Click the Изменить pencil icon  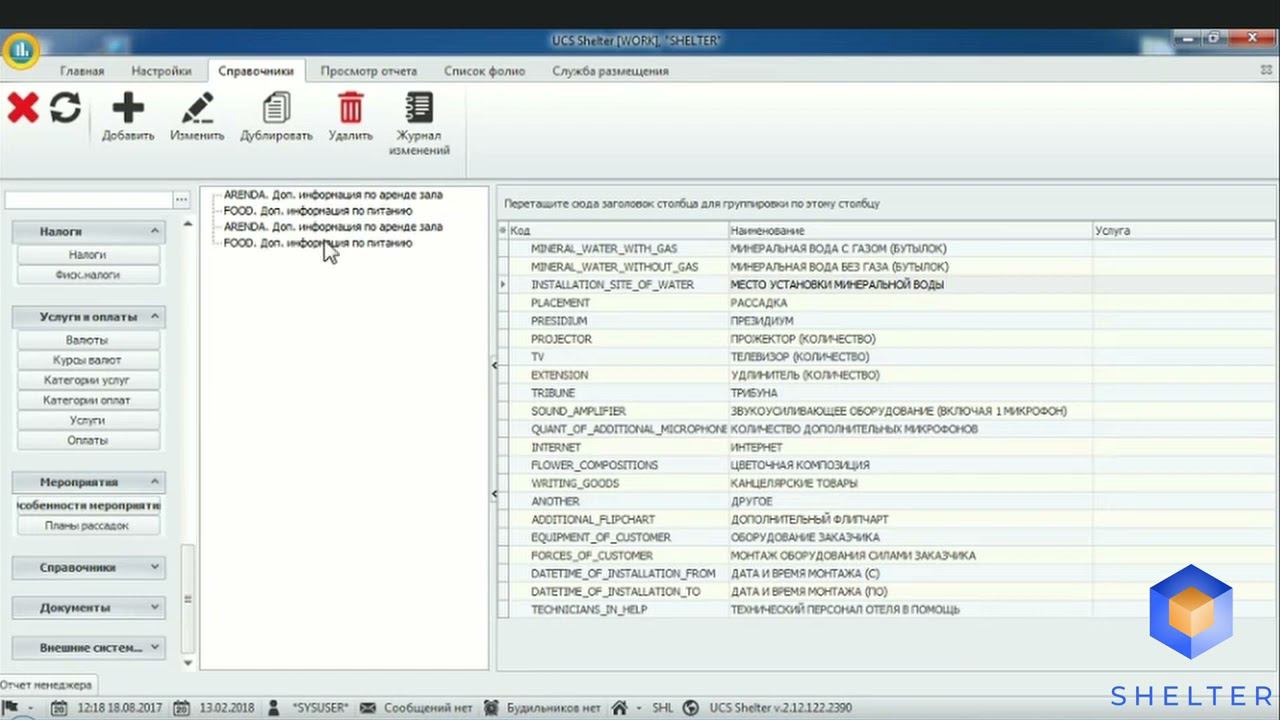[197, 107]
